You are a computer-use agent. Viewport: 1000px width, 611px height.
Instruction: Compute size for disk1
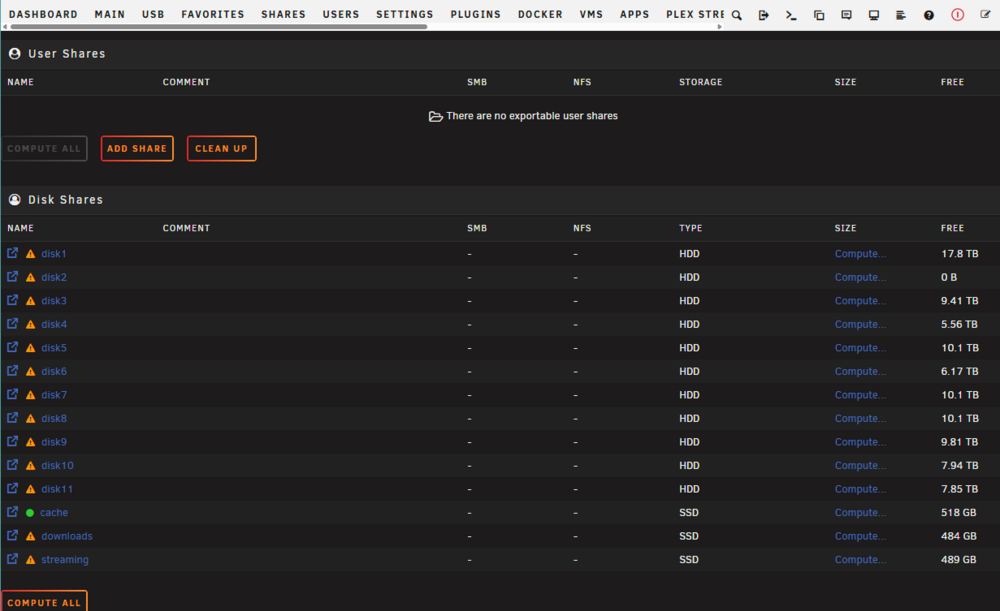point(860,254)
